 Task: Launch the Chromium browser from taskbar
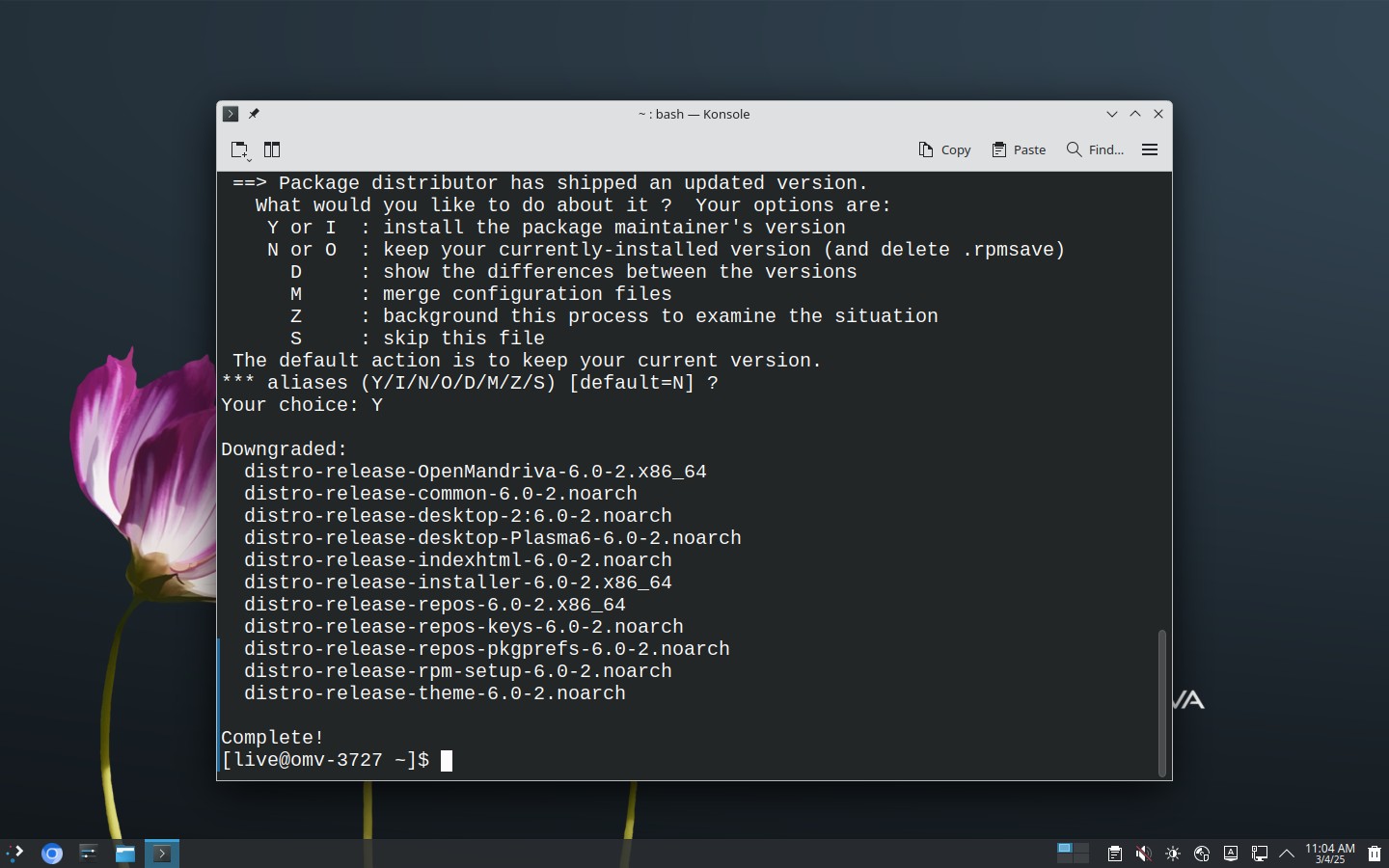tap(52, 854)
